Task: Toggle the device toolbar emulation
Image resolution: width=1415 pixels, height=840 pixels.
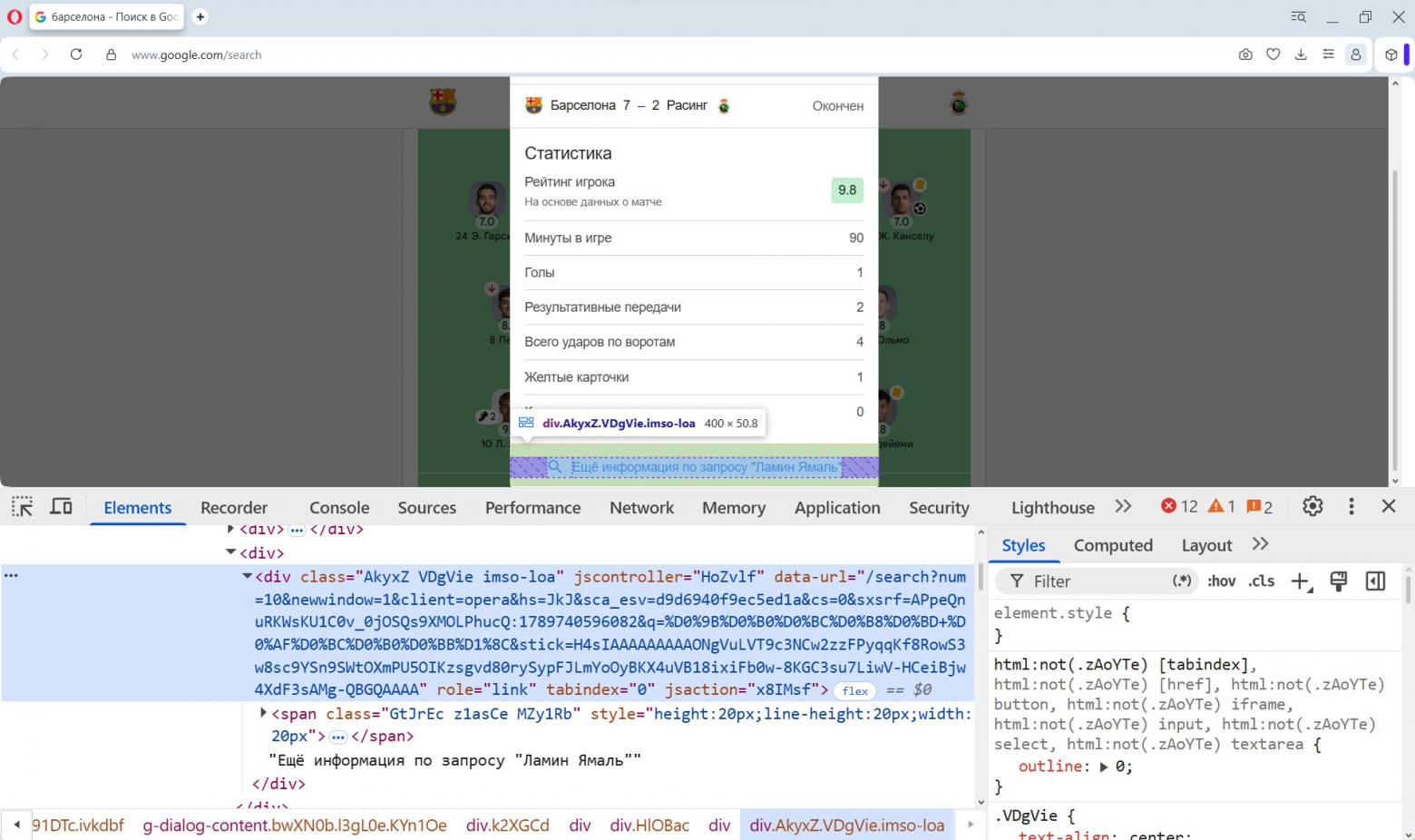Action: point(61,506)
